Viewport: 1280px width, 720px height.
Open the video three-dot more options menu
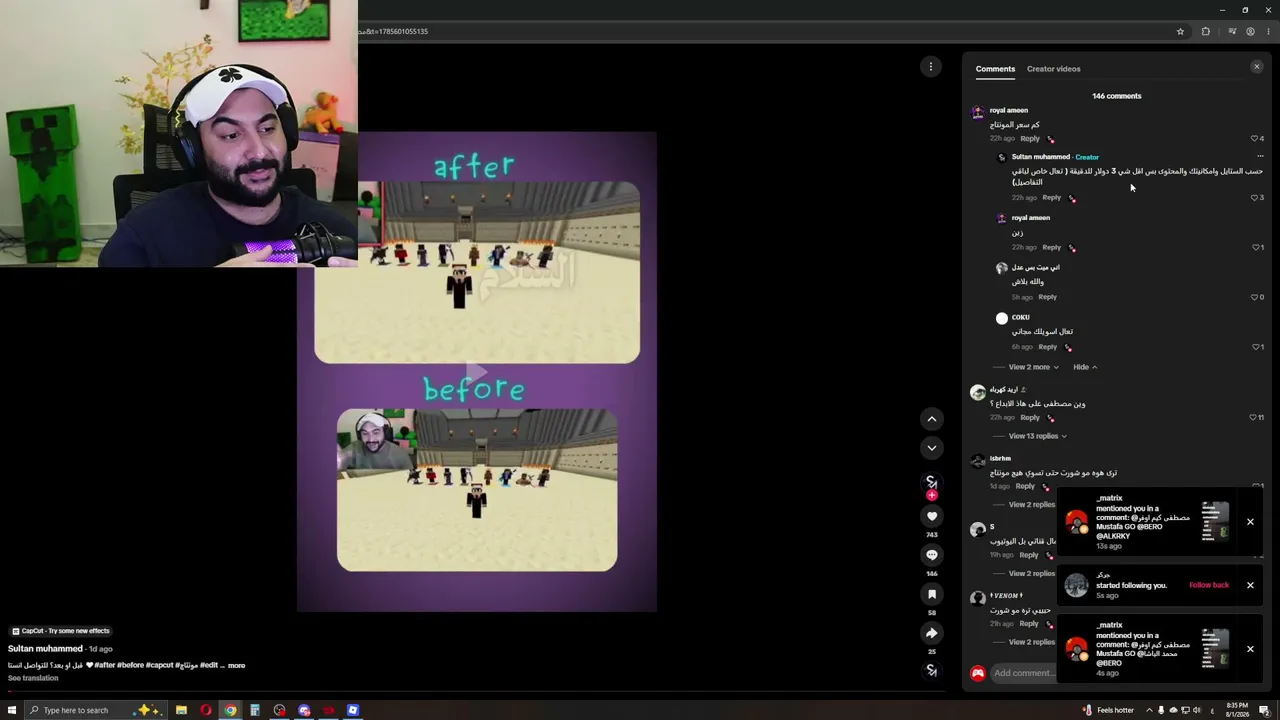pyautogui.click(x=931, y=67)
